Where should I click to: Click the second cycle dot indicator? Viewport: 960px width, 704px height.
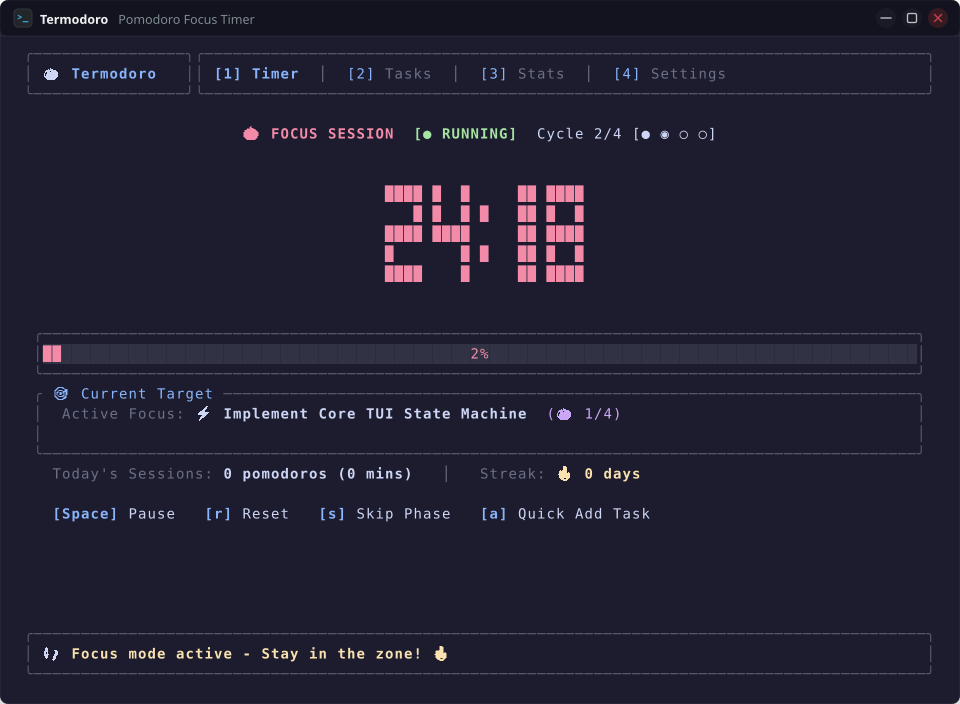tap(664, 135)
